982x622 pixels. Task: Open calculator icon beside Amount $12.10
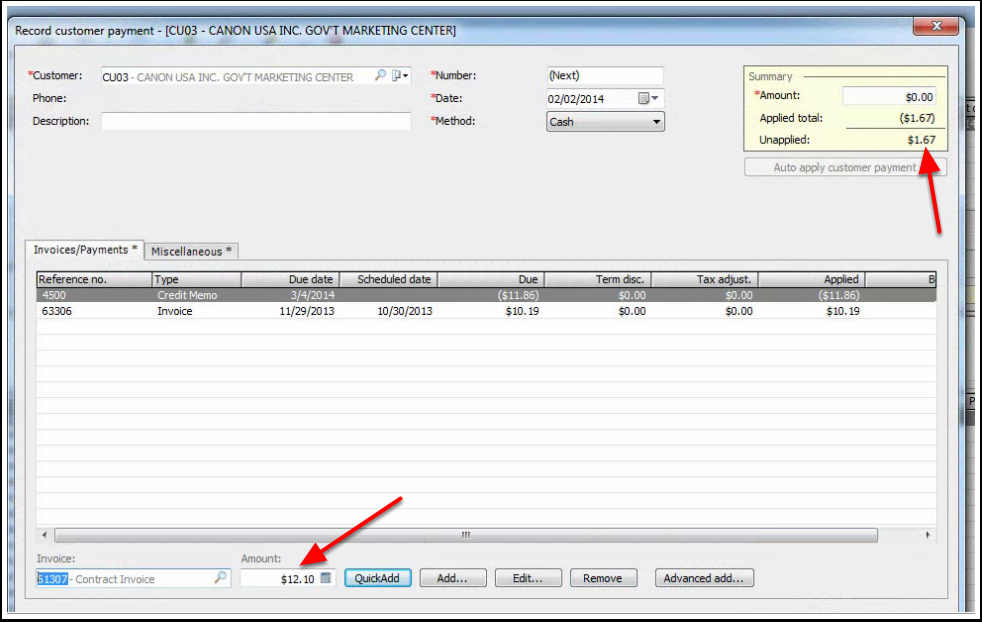click(x=326, y=578)
